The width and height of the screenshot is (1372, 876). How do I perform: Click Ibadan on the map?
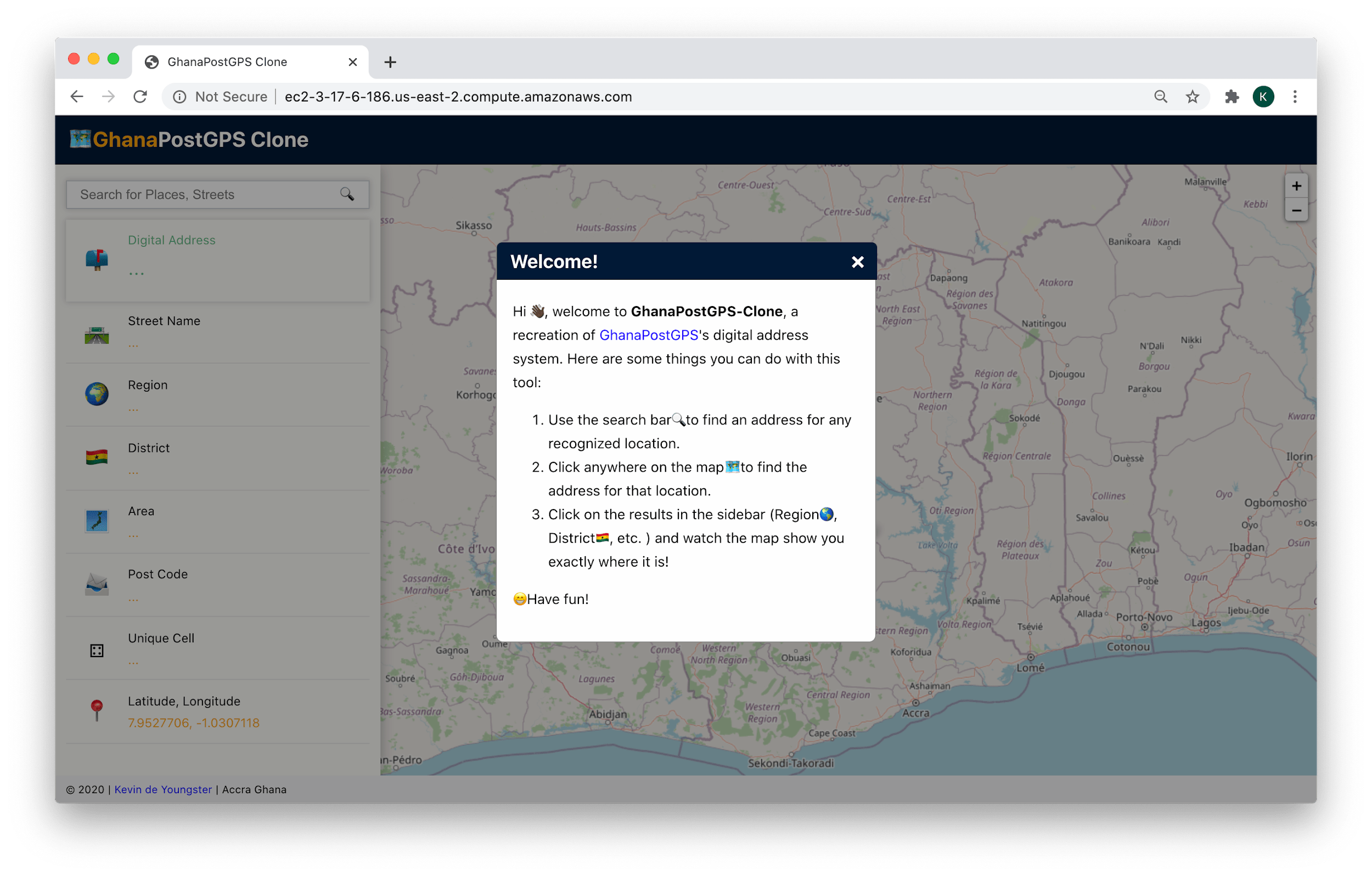point(1247,547)
